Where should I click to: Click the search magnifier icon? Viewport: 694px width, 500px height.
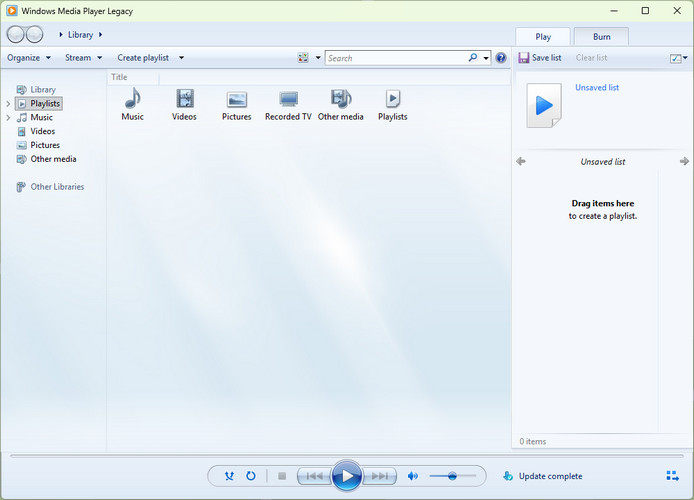[473, 58]
